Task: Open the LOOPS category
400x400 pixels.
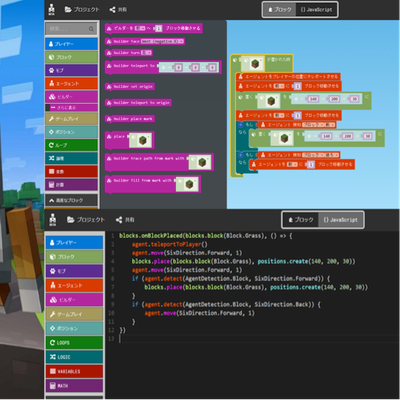Action: point(74,343)
